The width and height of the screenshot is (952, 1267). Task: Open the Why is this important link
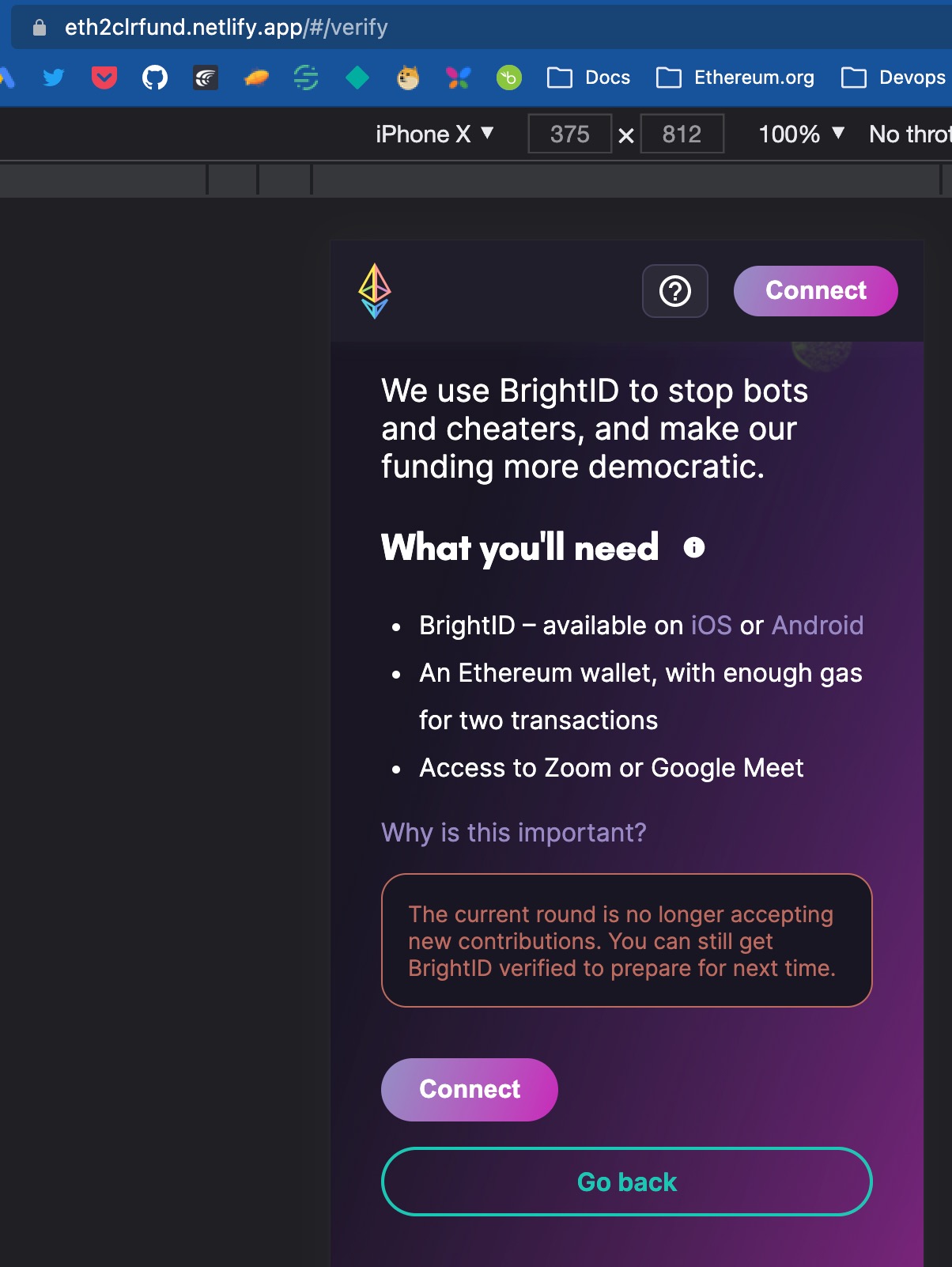coord(512,832)
